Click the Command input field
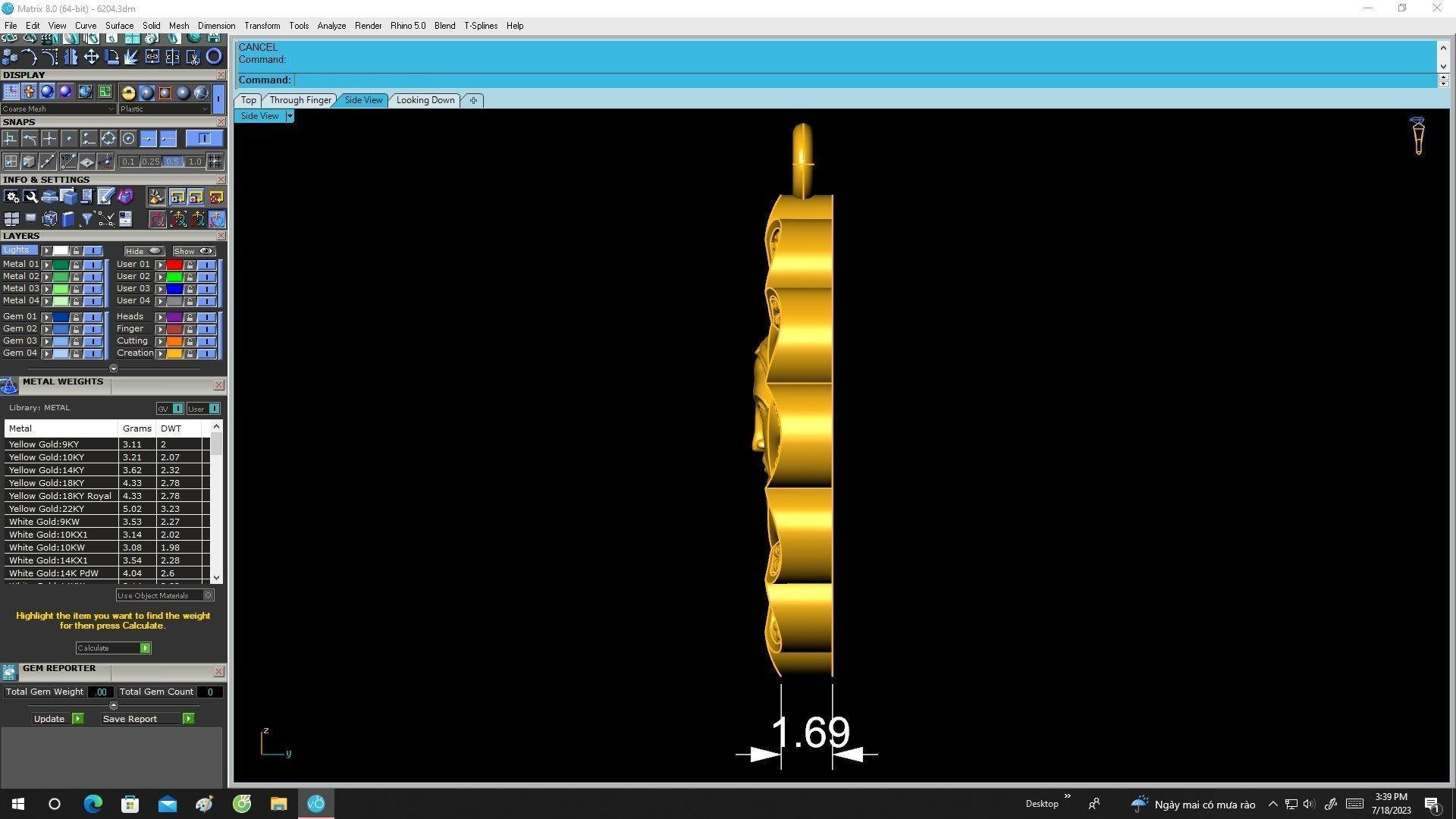This screenshot has height=819, width=1456. point(864,80)
